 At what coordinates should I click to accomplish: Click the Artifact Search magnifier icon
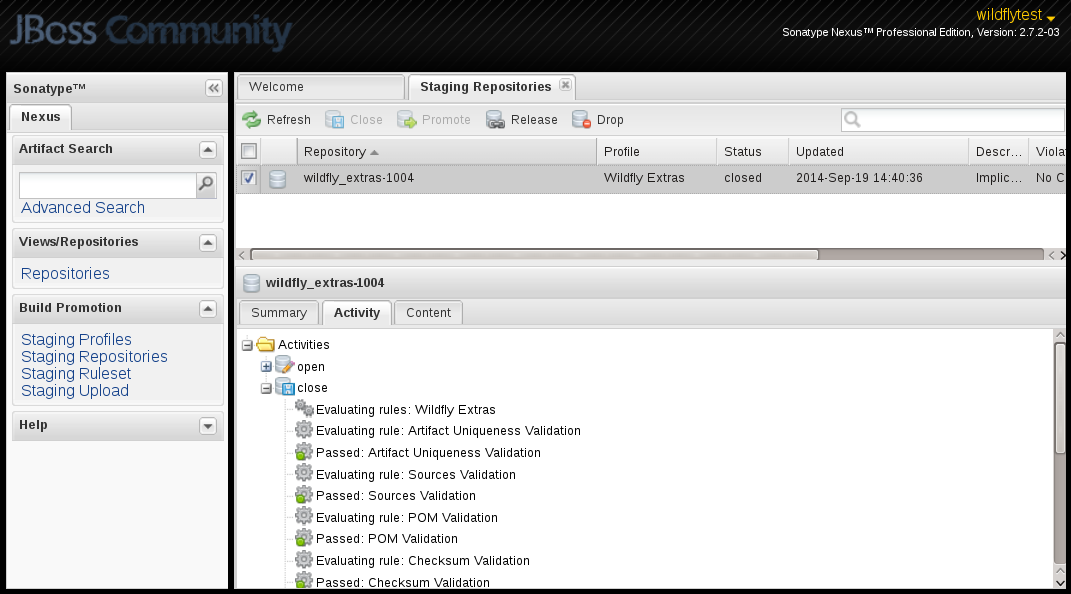[x=206, y=184]
